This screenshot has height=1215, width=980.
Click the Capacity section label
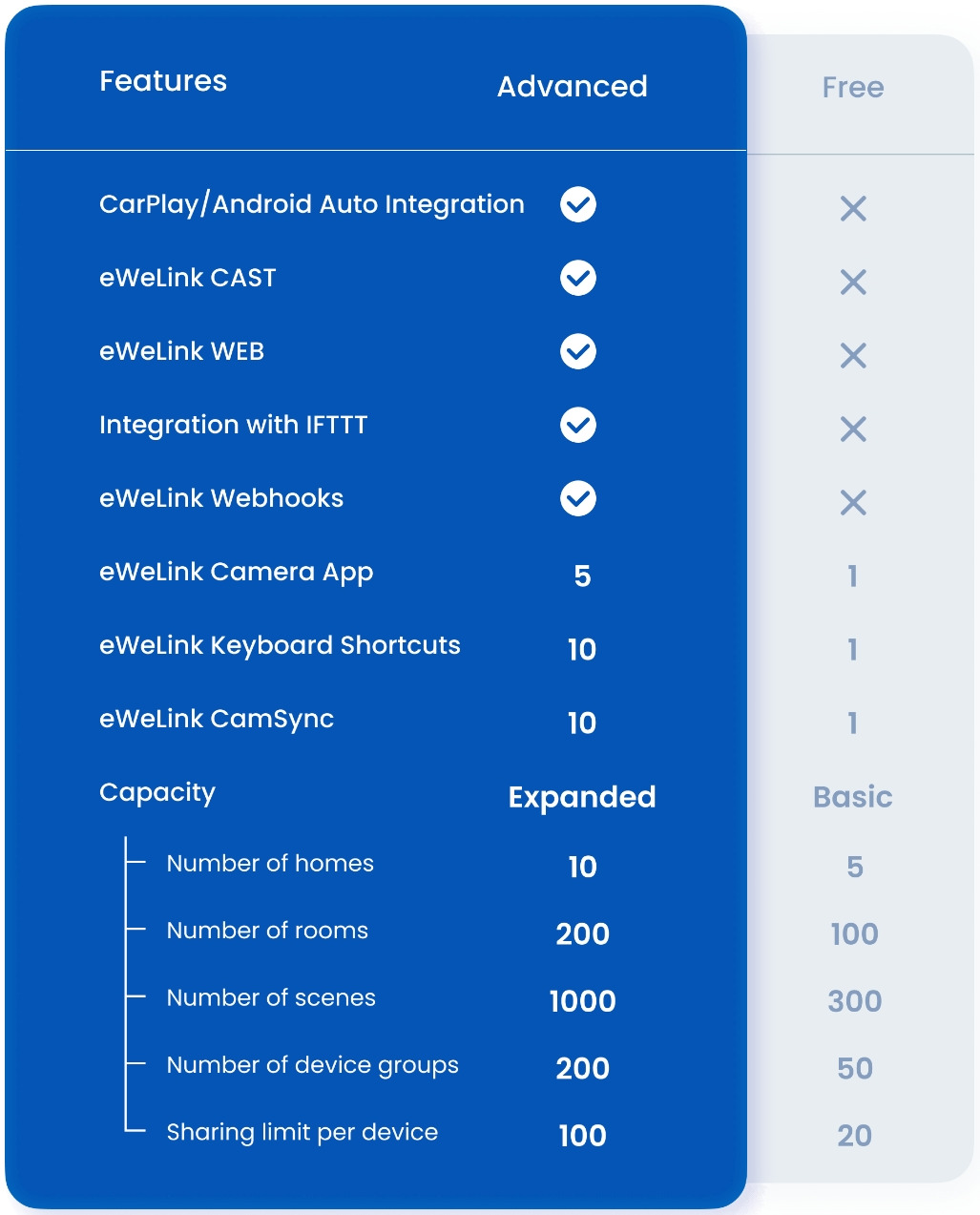[157, 792]
